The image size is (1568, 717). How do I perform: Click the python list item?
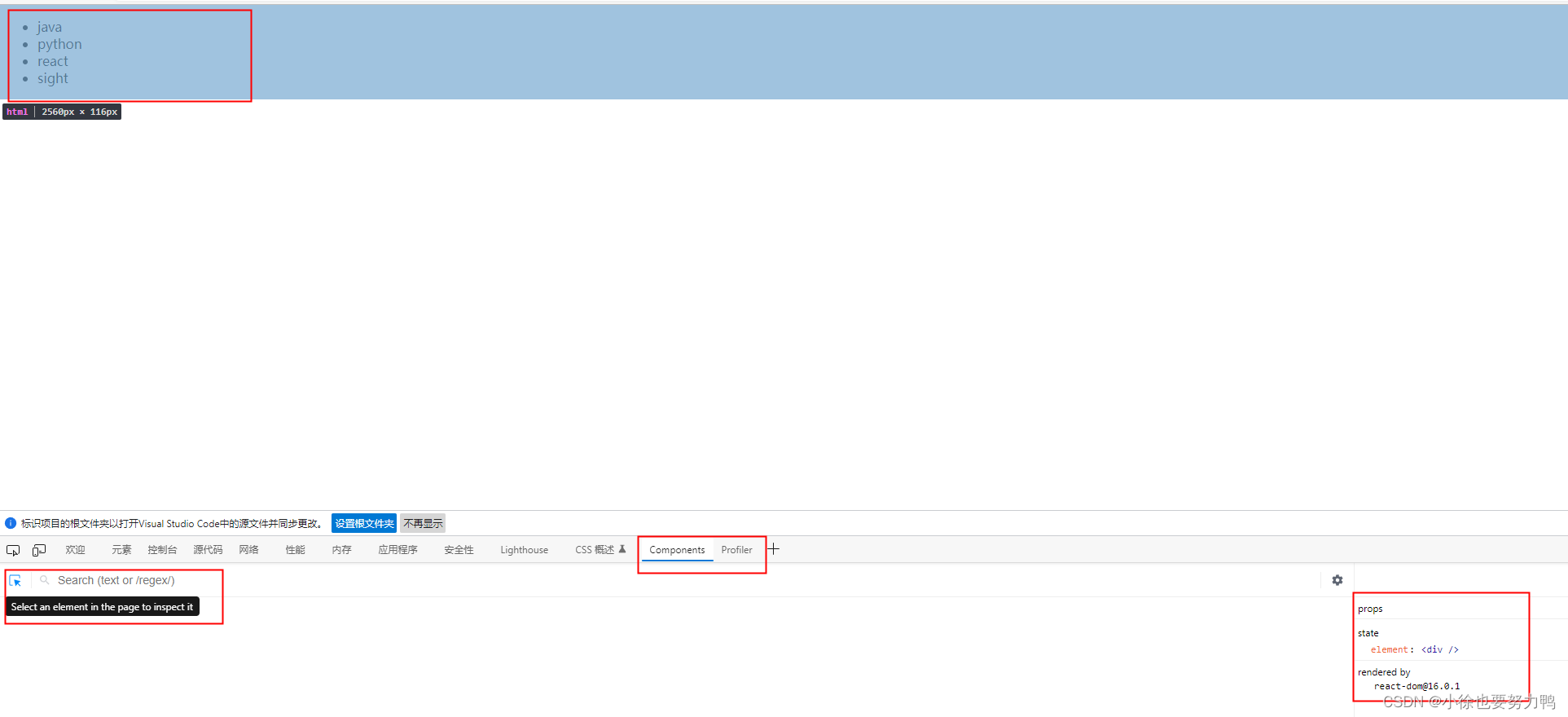59,44
